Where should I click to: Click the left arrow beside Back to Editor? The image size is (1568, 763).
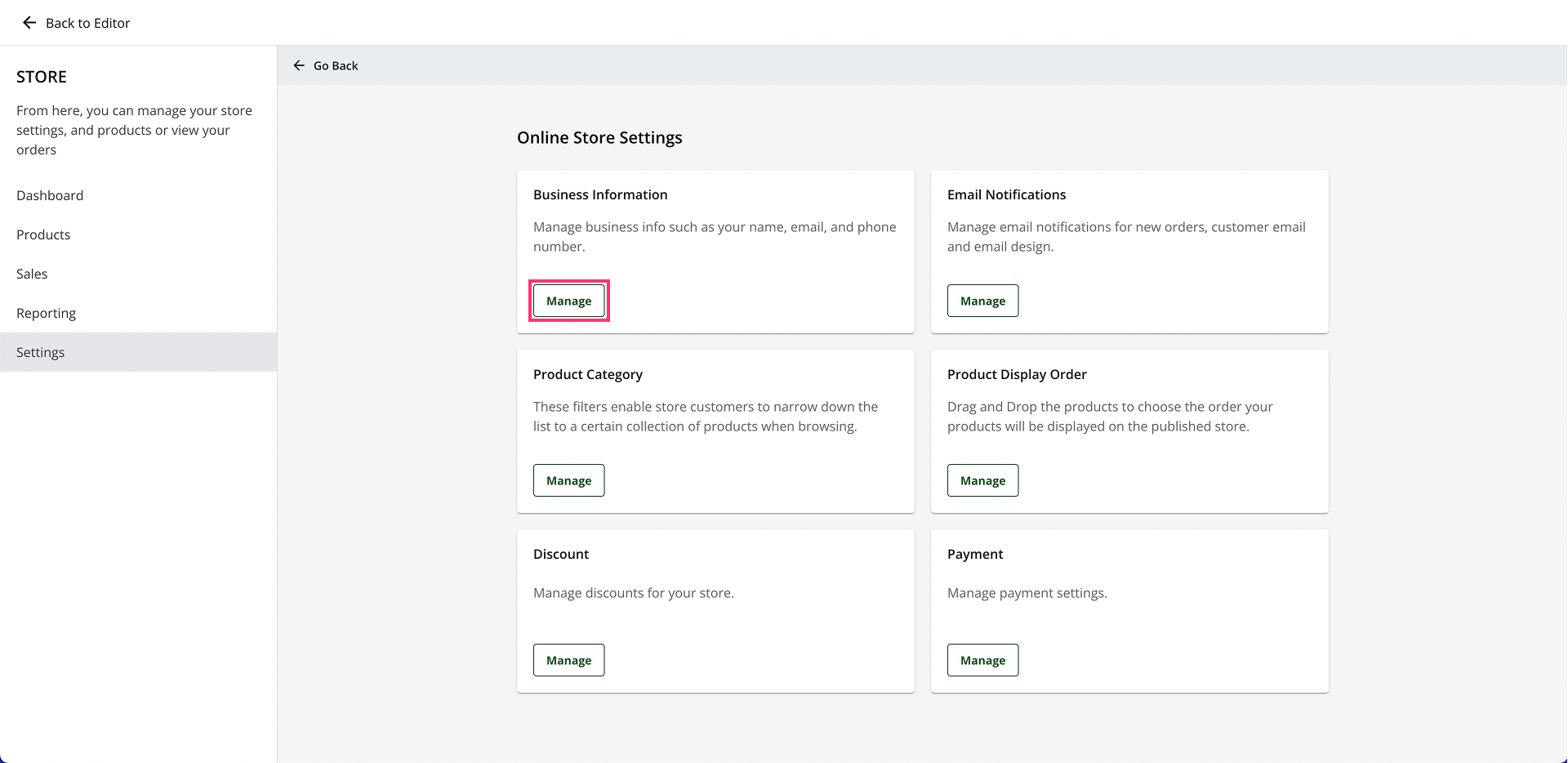pos(29,23)
